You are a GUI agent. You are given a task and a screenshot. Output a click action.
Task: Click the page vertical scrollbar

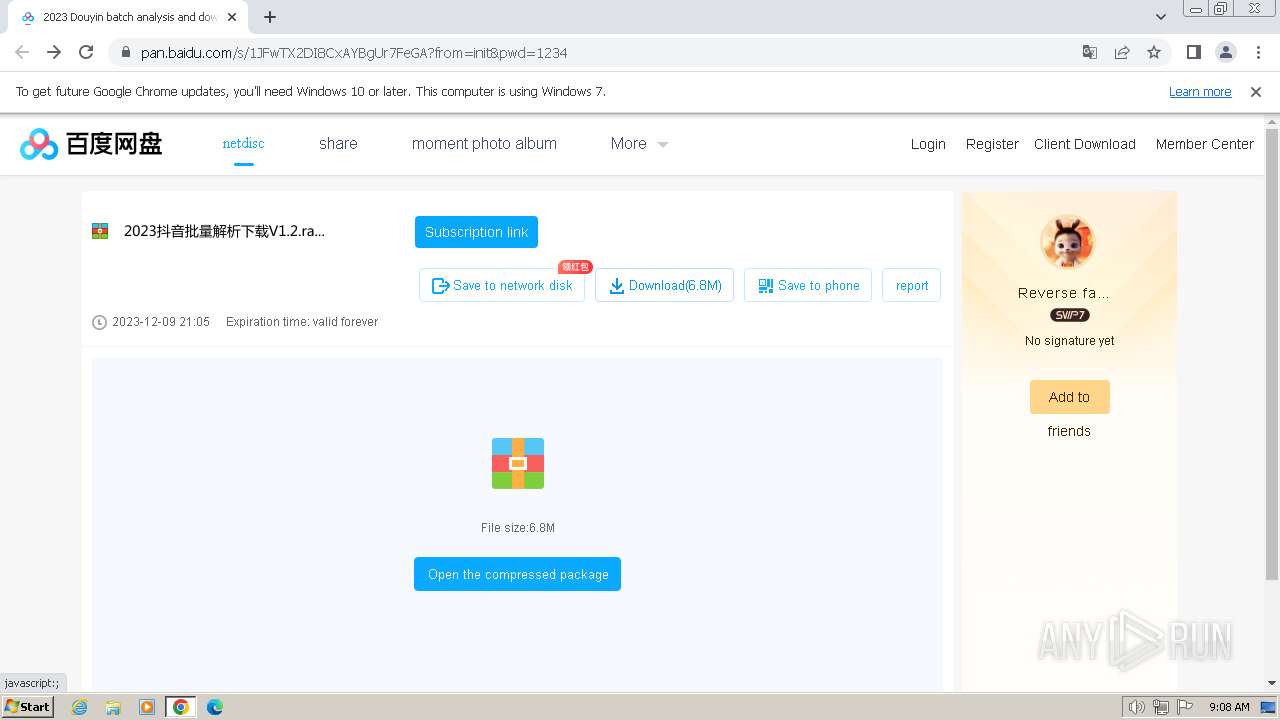click(x=1272, y=355)
